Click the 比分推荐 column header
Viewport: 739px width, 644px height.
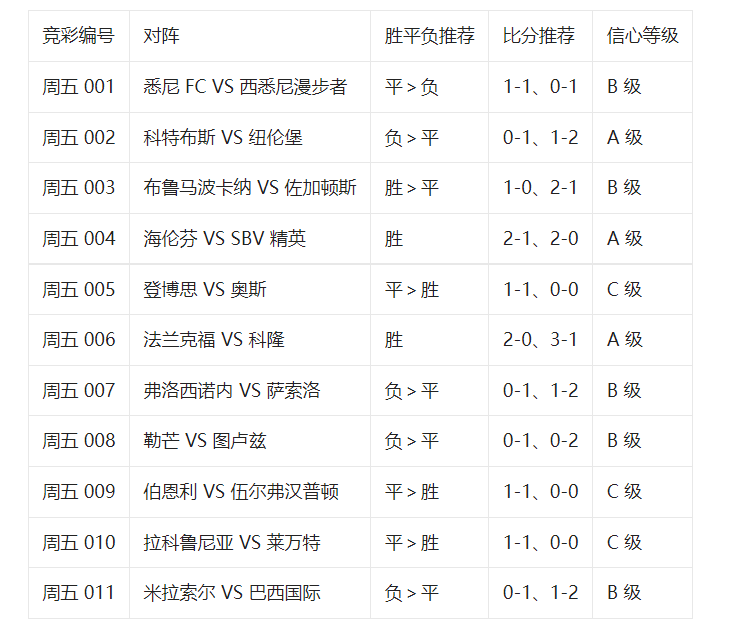(539, 36)
